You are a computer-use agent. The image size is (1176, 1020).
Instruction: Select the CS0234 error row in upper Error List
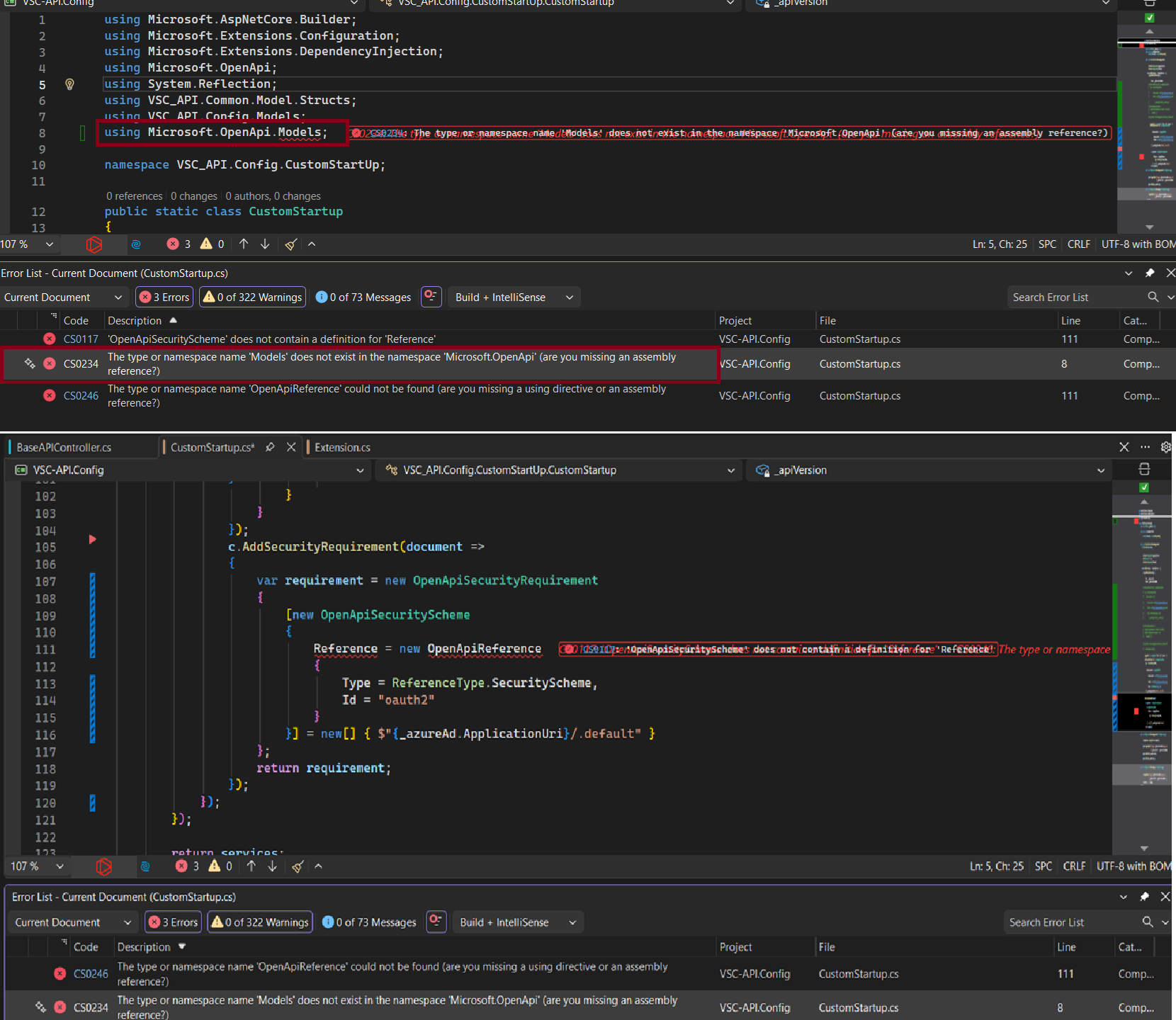(588, 363)
